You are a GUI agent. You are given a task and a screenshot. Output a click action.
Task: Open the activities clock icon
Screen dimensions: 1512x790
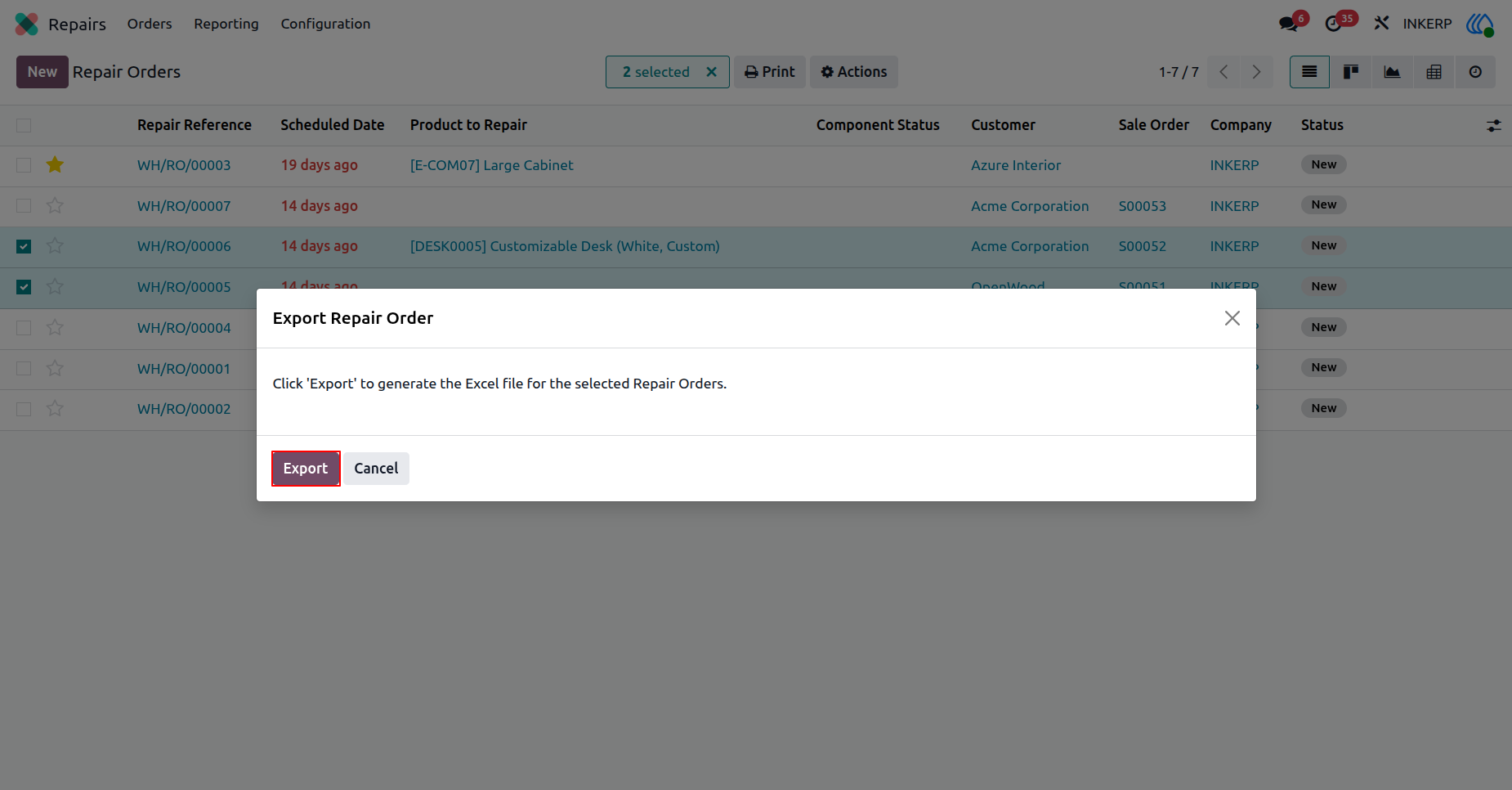point(1333,24)
